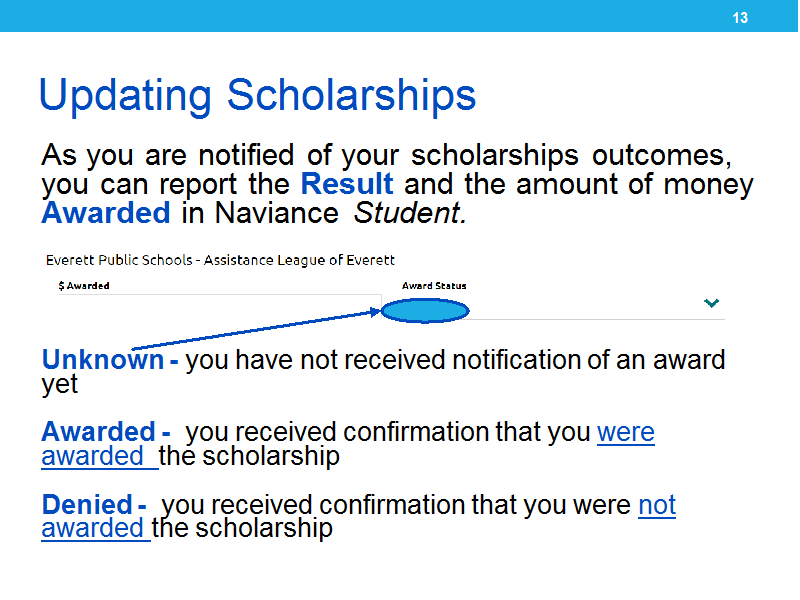Select the Awarded status heading
The width and height of the screenshot is (800, 600).
coord(98,432)
